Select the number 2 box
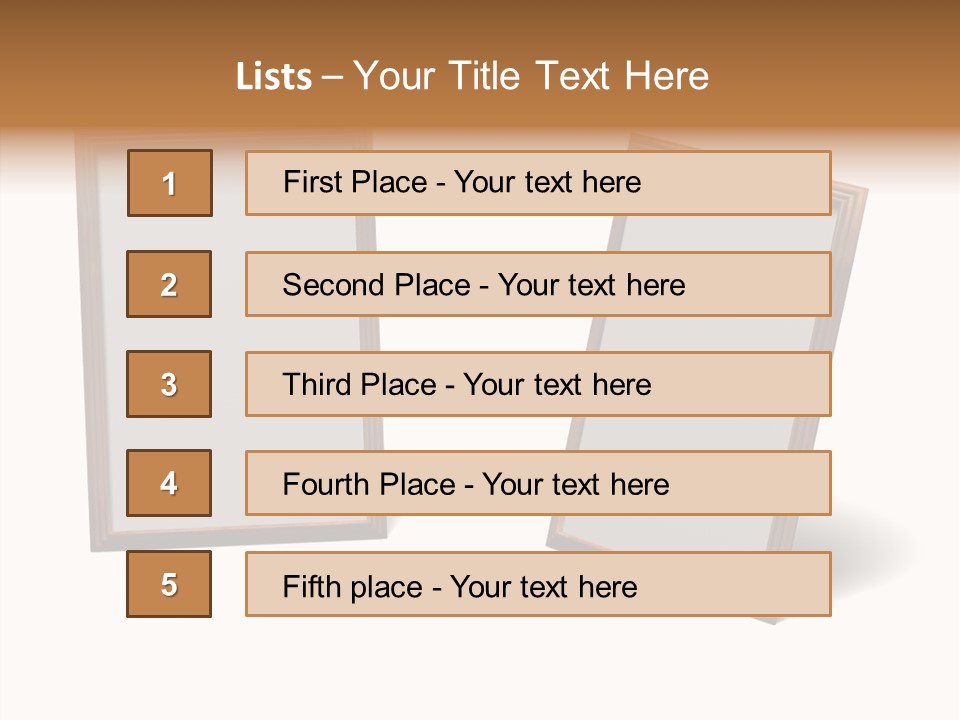The height and width of the screenshot is (720, 960). tap(169, 284)
